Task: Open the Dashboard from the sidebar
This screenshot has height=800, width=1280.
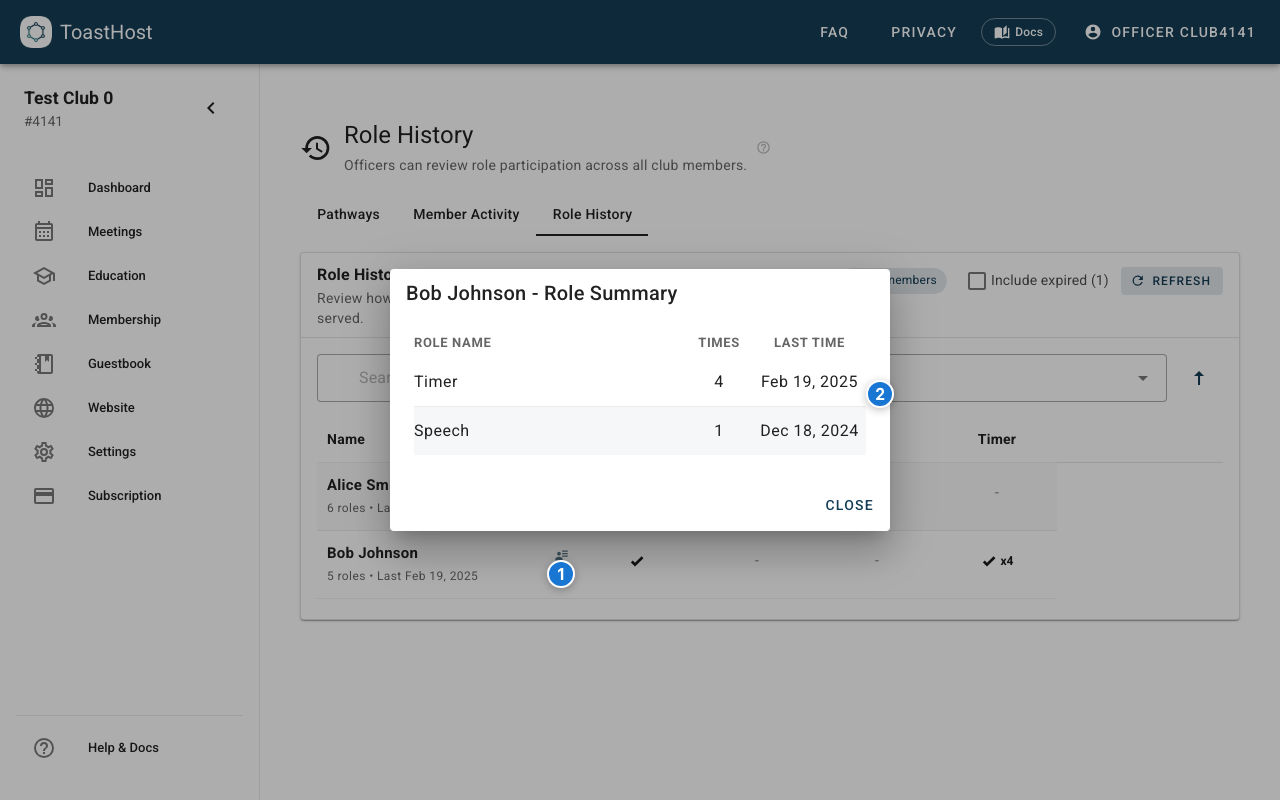Action: [x=118, y=187]
